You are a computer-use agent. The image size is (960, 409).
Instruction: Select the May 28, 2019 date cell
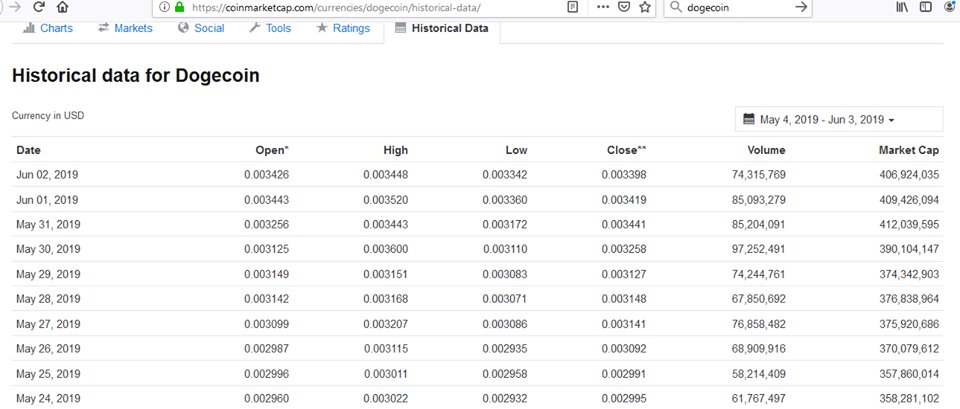(x=48, y=299)
